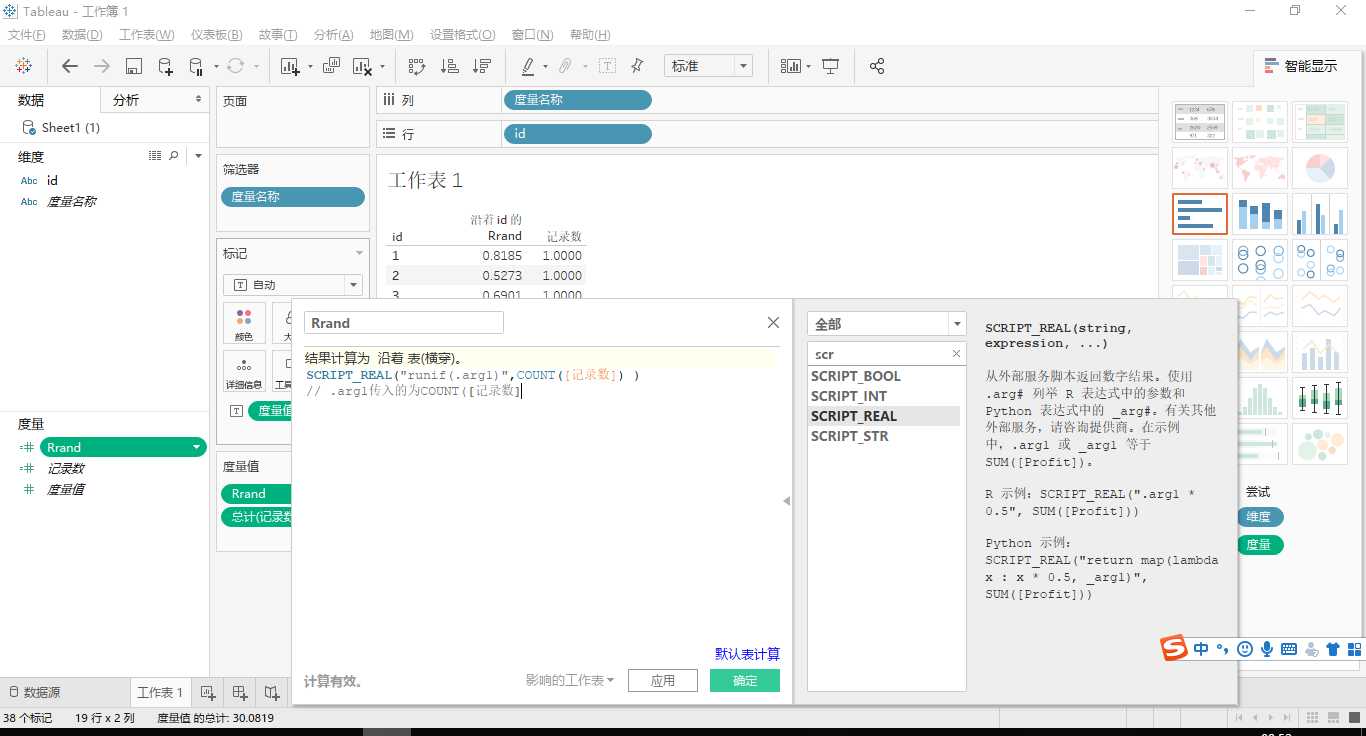1366x736 pixels.
Task: Click the swap rows and columns icon
Action: 417,66
